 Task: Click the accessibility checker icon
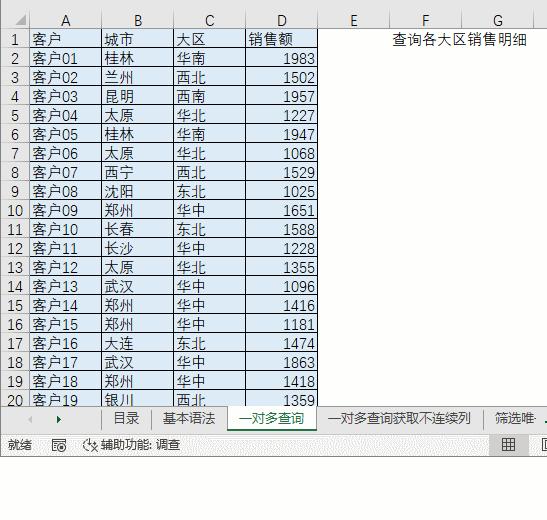(90, 445)
